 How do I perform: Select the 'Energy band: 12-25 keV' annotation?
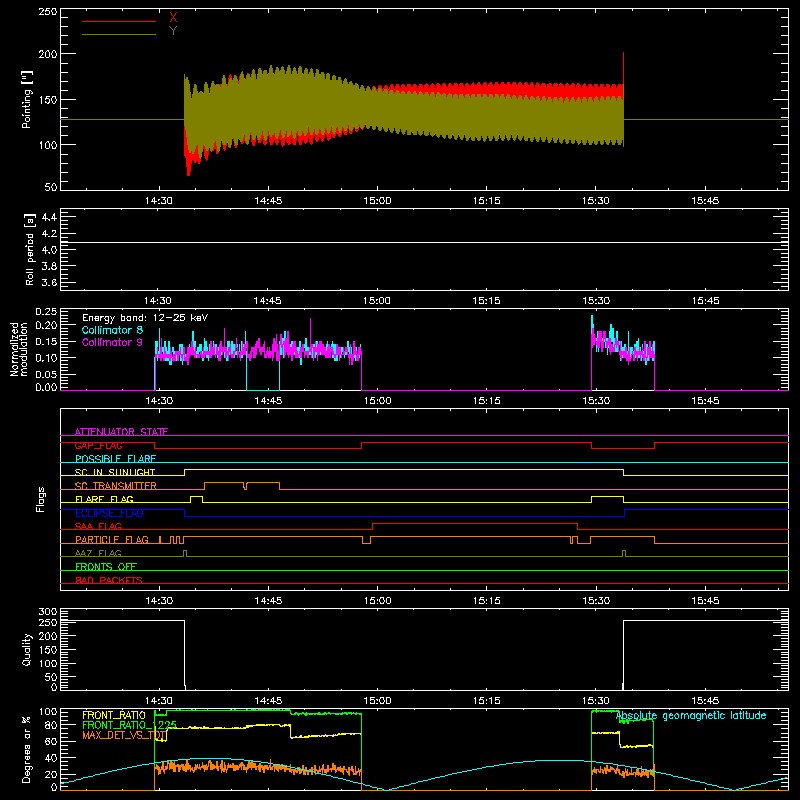(x=145, y=318)
